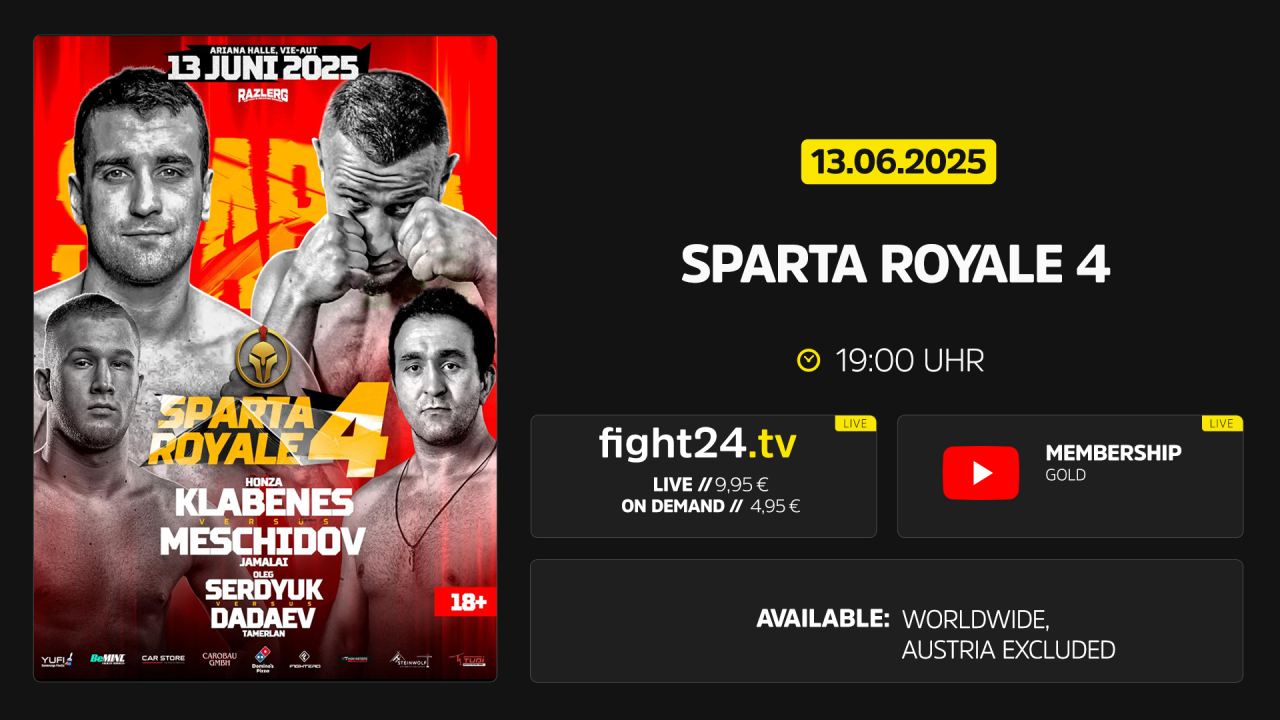The height and width of the screenshot is (720, 1280).
Task: Click the Fightead sponsor logo
Action: 304,659
